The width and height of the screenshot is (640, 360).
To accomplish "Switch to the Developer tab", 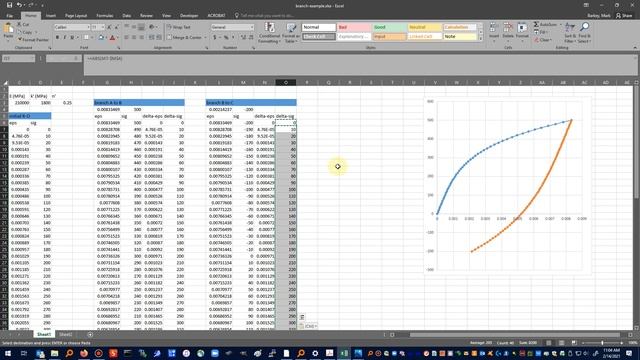I will point(189,16).
